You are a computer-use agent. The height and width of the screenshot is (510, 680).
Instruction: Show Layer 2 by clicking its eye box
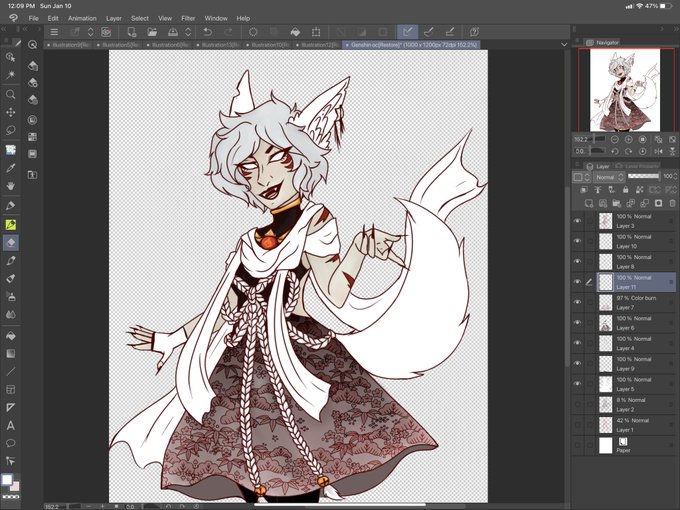point(577,404)
